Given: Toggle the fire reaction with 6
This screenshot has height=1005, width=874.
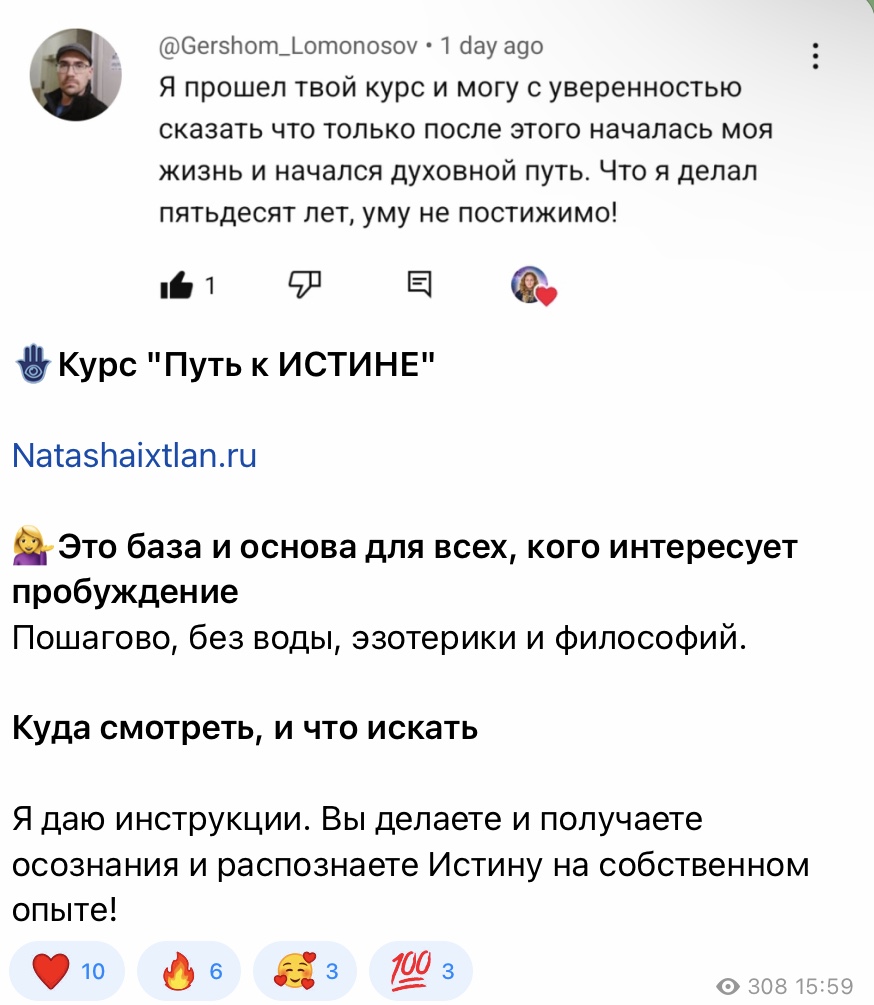Looking at the screenshot, I should coord(188,970).
